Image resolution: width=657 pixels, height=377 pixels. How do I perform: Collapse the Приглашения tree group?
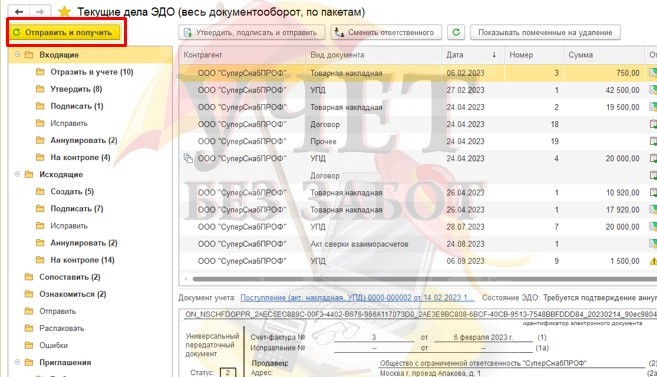[x=18, y=362]
